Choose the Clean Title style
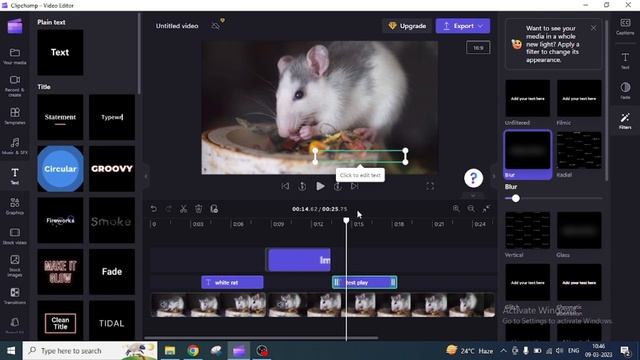This screenshot has width=640, height=360. (x=60, y=321)
